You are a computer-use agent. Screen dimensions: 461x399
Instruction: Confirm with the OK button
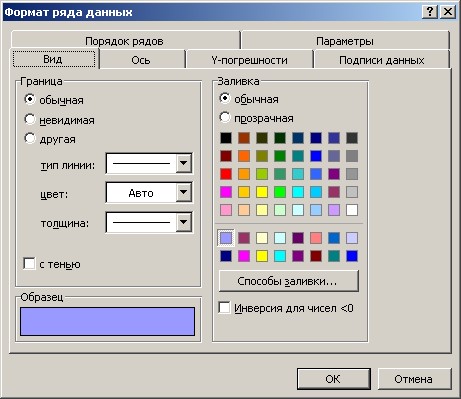click(x=334, y=379)
